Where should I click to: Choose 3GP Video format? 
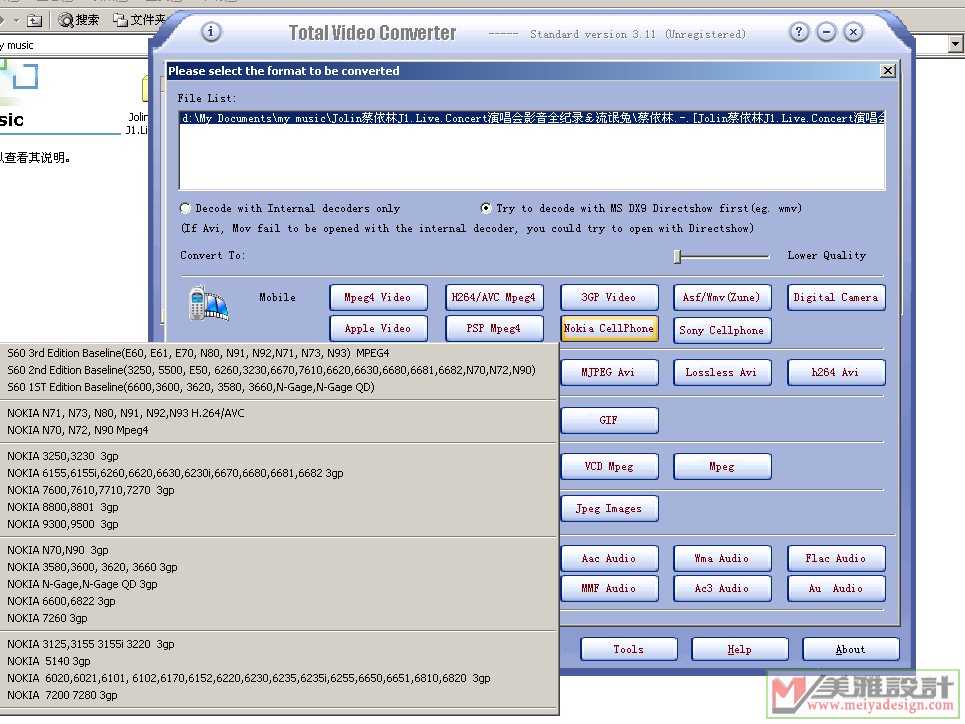tap(609, 297)
